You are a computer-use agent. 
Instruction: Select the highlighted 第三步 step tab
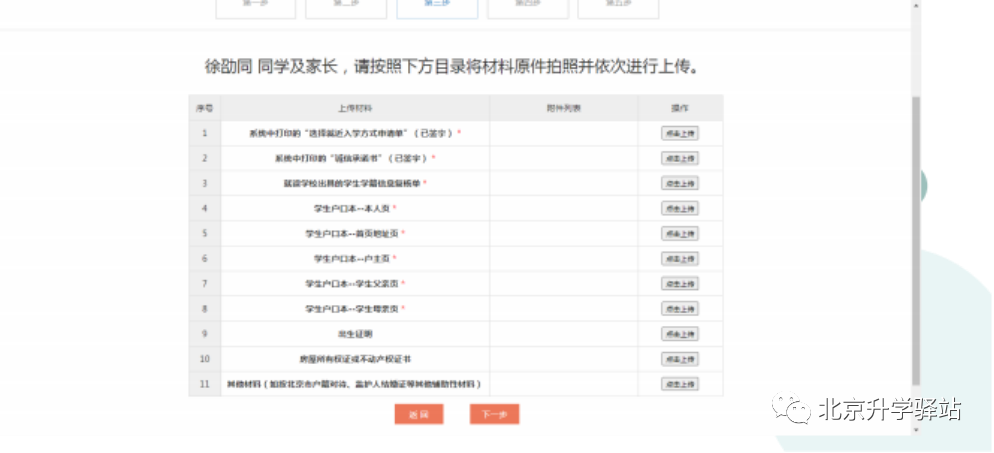pyautogui.click(x=437, y=8)
